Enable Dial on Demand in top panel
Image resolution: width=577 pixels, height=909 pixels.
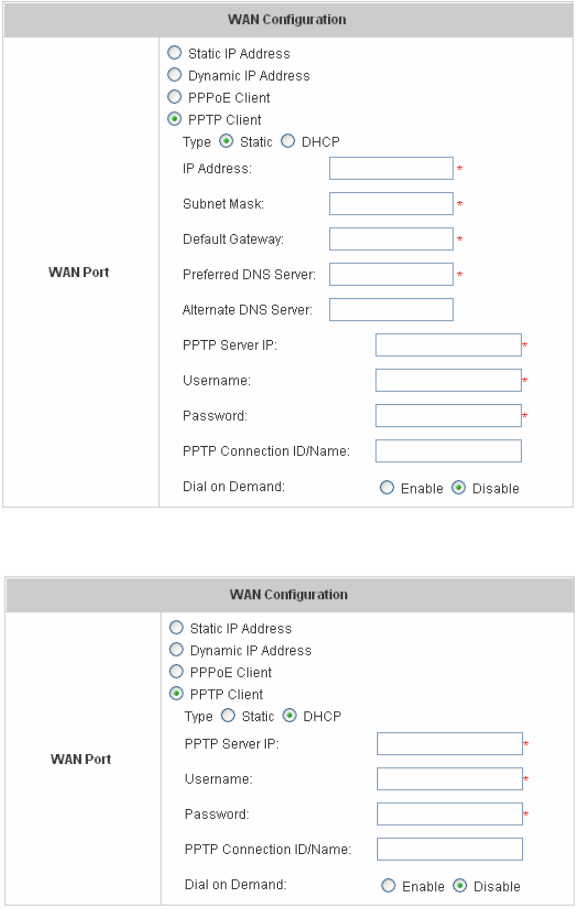[x=387, y=488]
